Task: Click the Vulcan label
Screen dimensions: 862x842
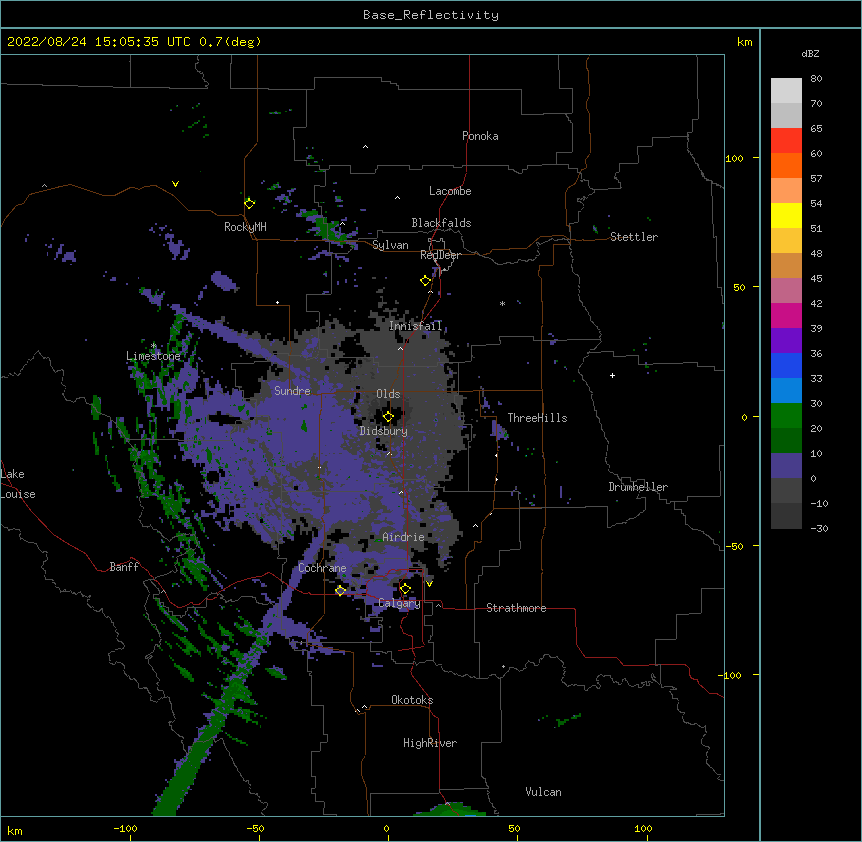Action: tap(543, 792)
